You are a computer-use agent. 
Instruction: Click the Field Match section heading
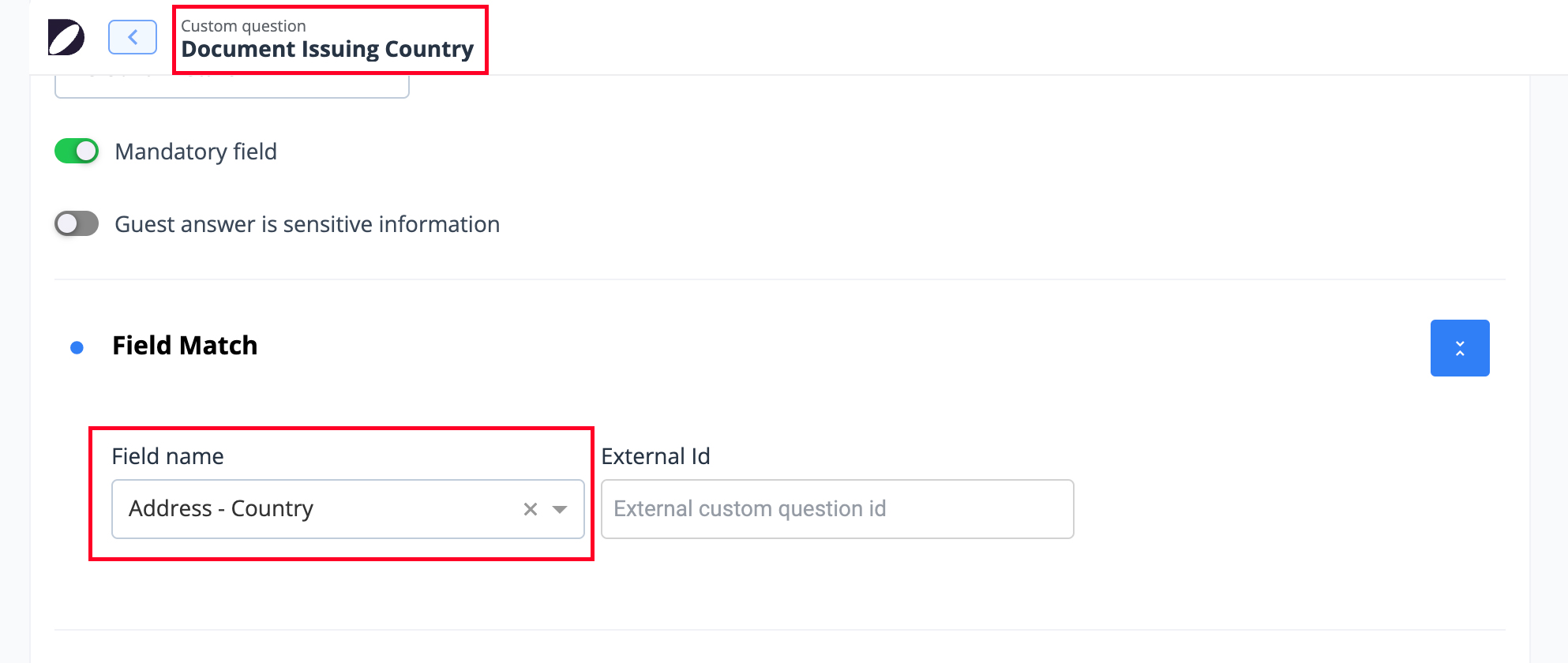point(185,346)
